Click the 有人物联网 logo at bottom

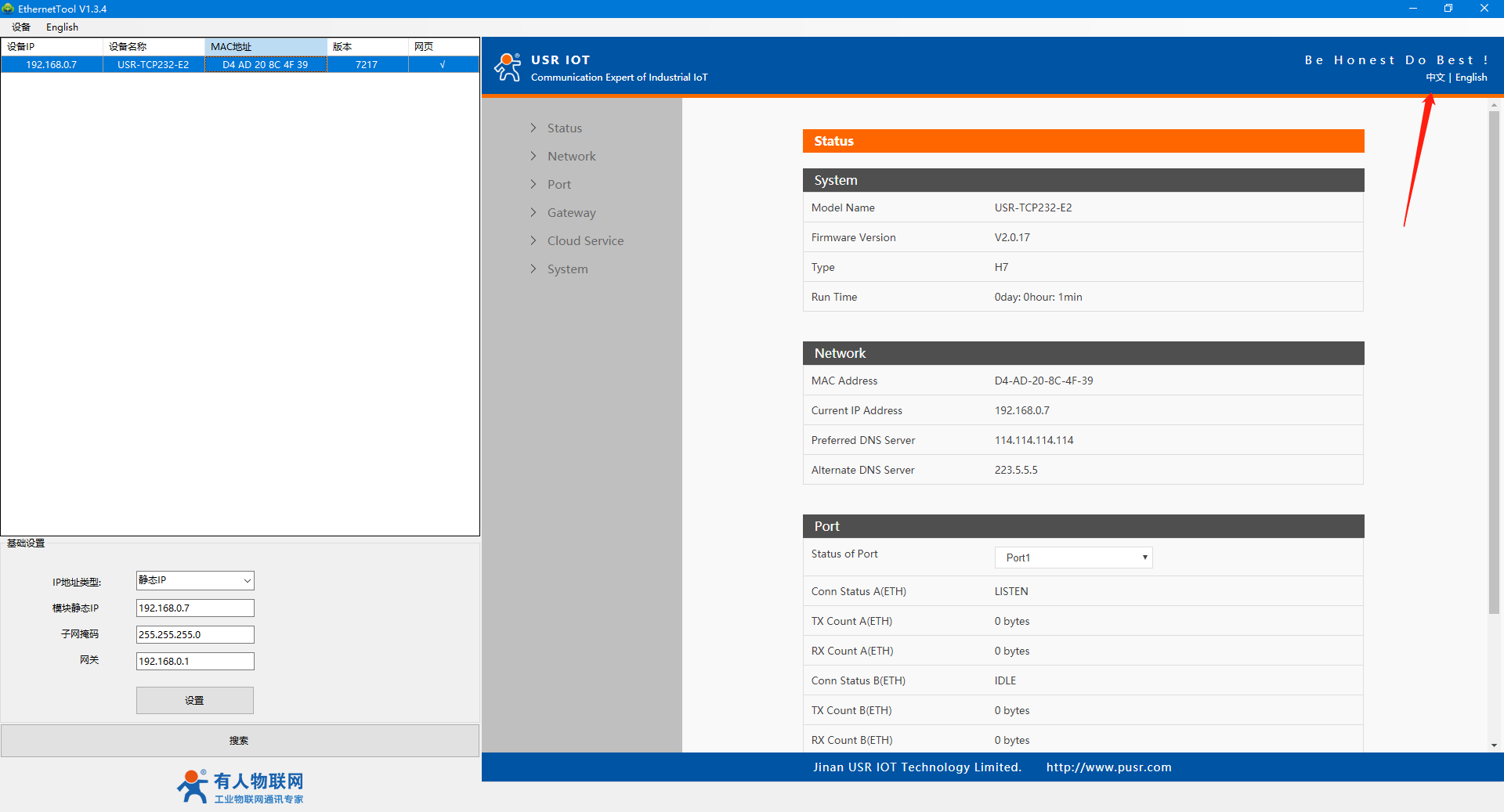(x=240, y=787)
